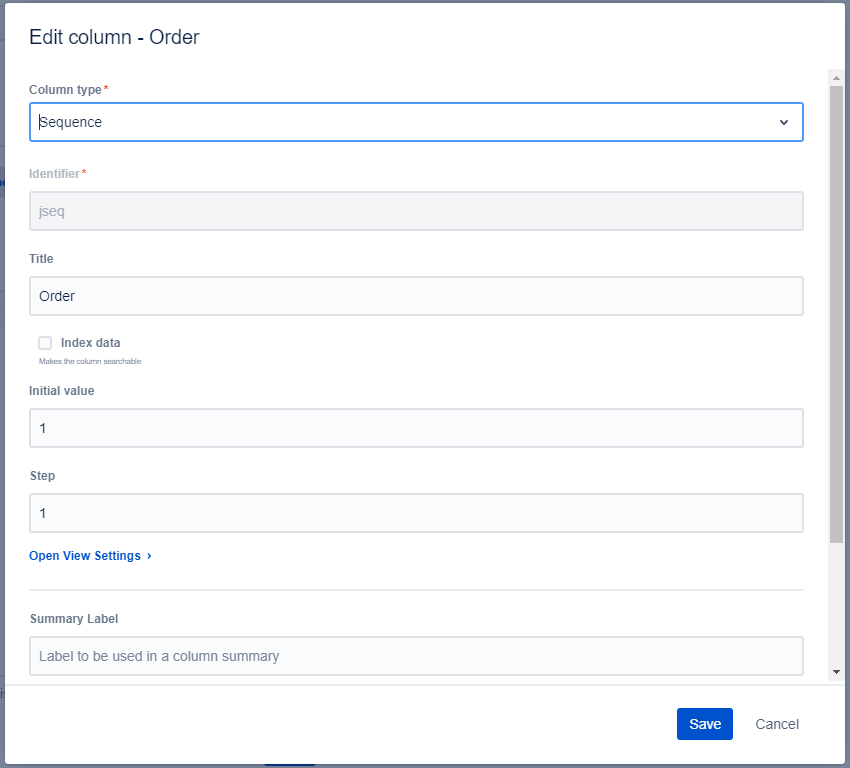The height and width of the screenshot is (768, 850).
Task: Open the Sequence column type combo box
Action: [x=400, y=122]
